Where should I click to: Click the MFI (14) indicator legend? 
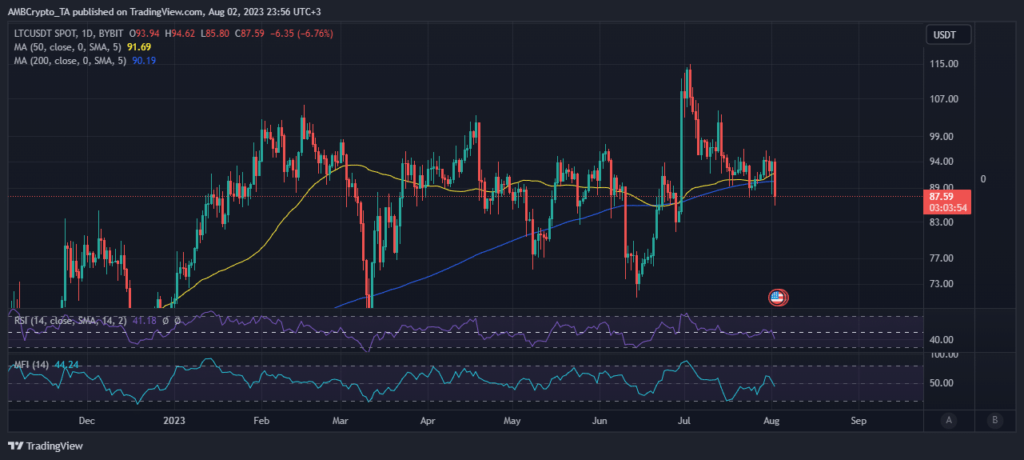(x=27, y=366)
